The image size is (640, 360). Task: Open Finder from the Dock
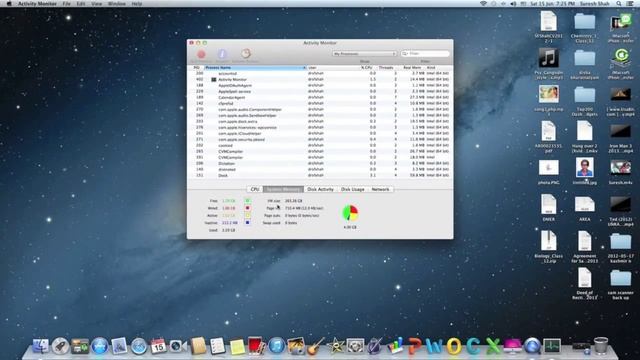[x=40, y=346]
